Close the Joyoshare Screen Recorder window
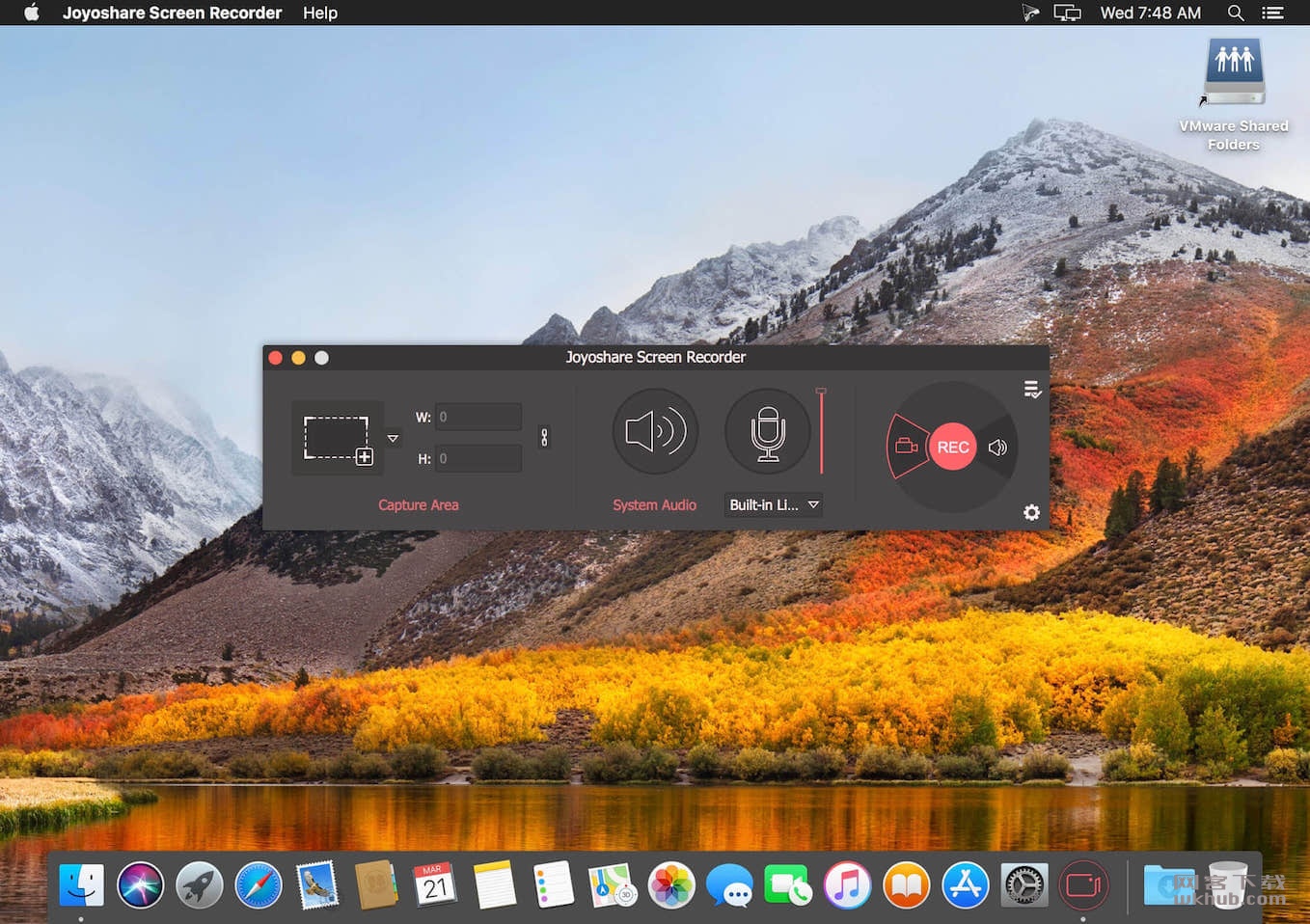The image size is (1310, 924). (275, 358)
